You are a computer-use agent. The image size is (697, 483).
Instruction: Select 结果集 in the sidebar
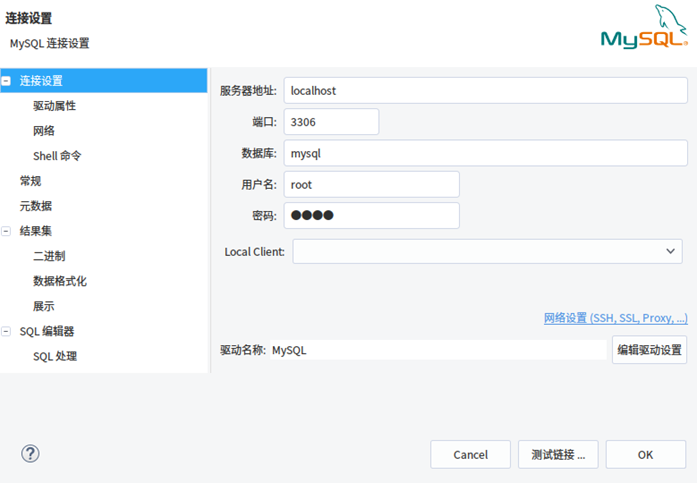pyautogui.click(x=36, y=231)
